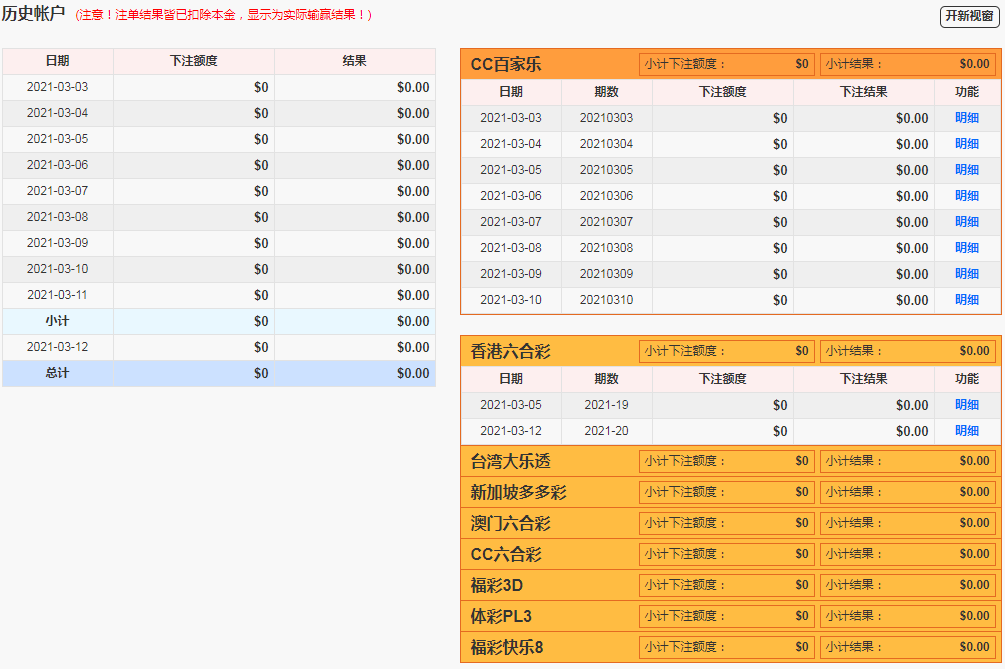Click the 总计 row in history table
The image size is (1005, 669).
click(57, 373)
